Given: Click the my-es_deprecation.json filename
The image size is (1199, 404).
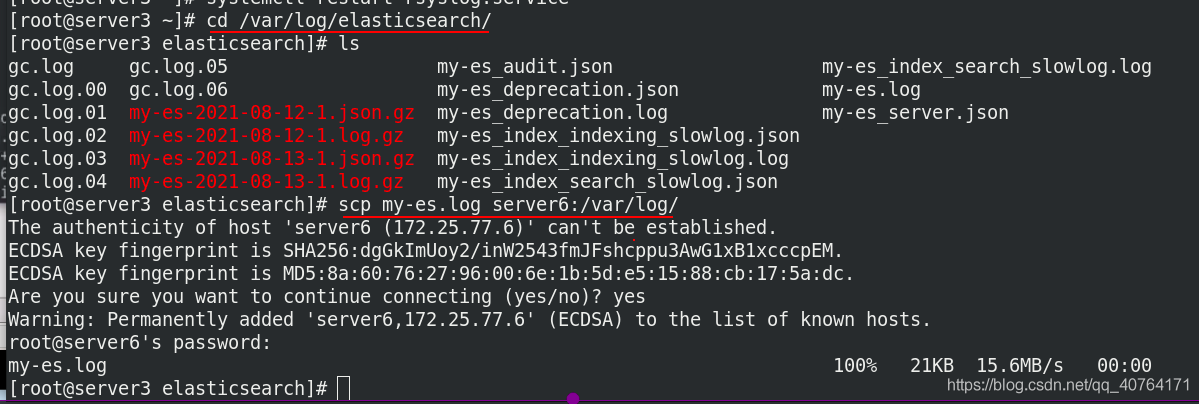Looking at the screenshot, I should point(557,90).
